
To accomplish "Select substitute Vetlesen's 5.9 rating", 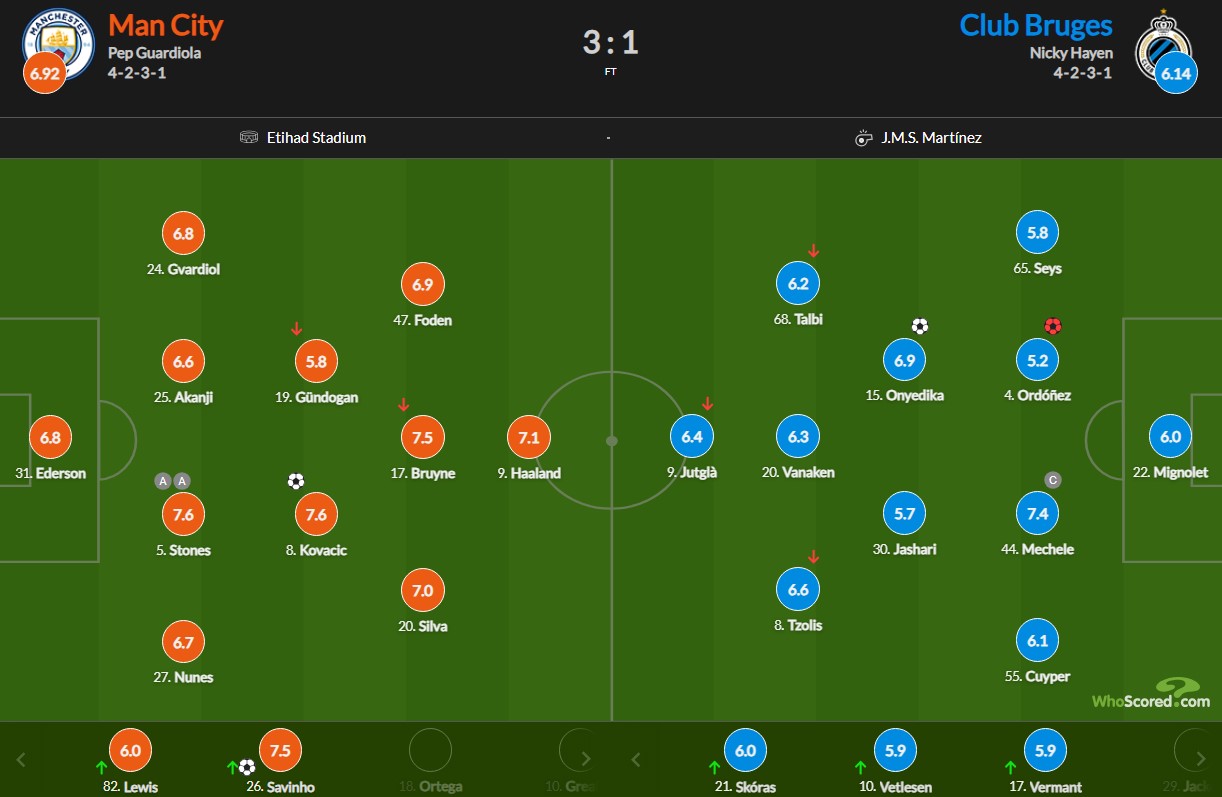I will (x=895, y=750).
